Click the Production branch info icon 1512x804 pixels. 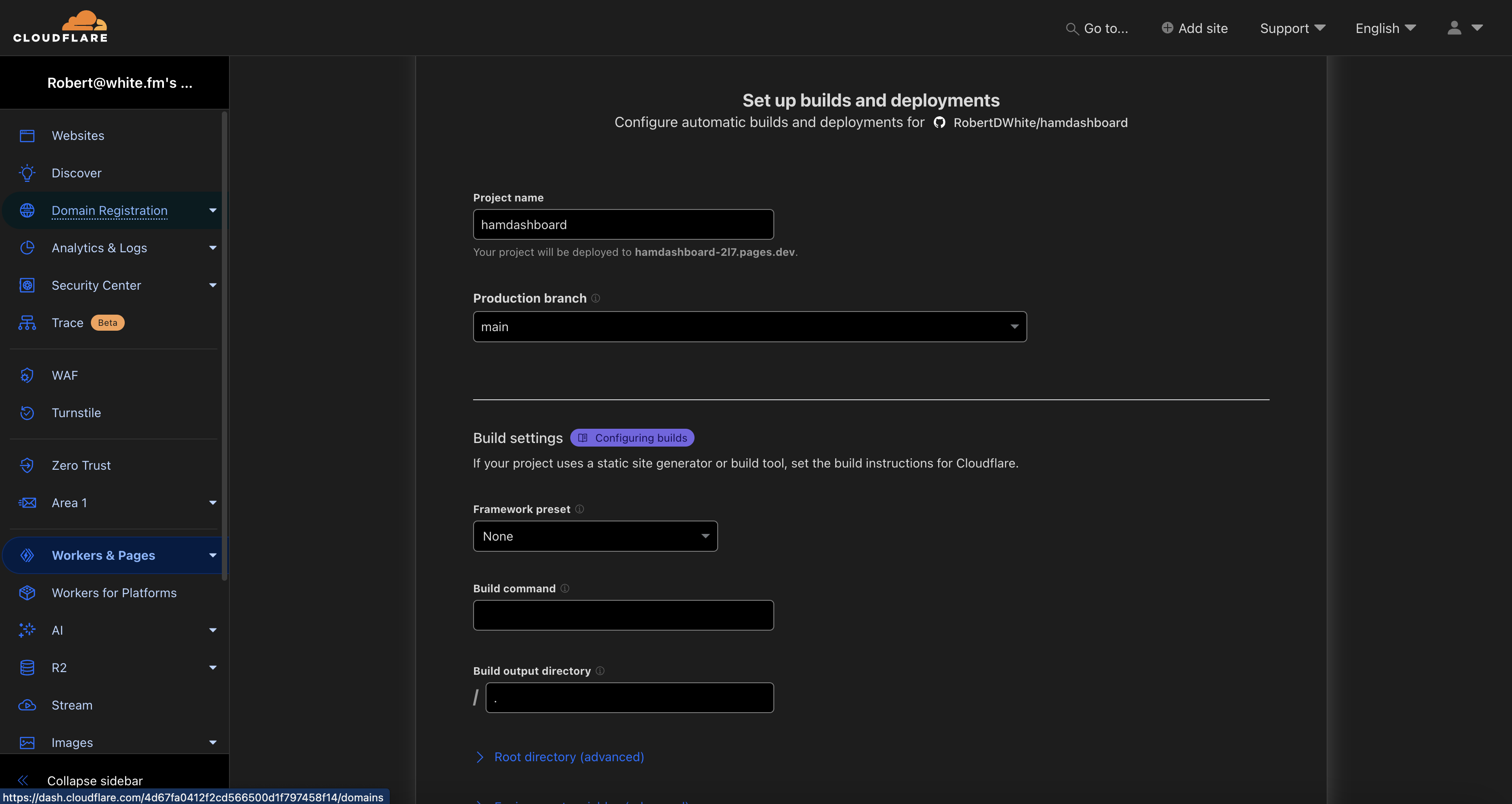[596, 298]
